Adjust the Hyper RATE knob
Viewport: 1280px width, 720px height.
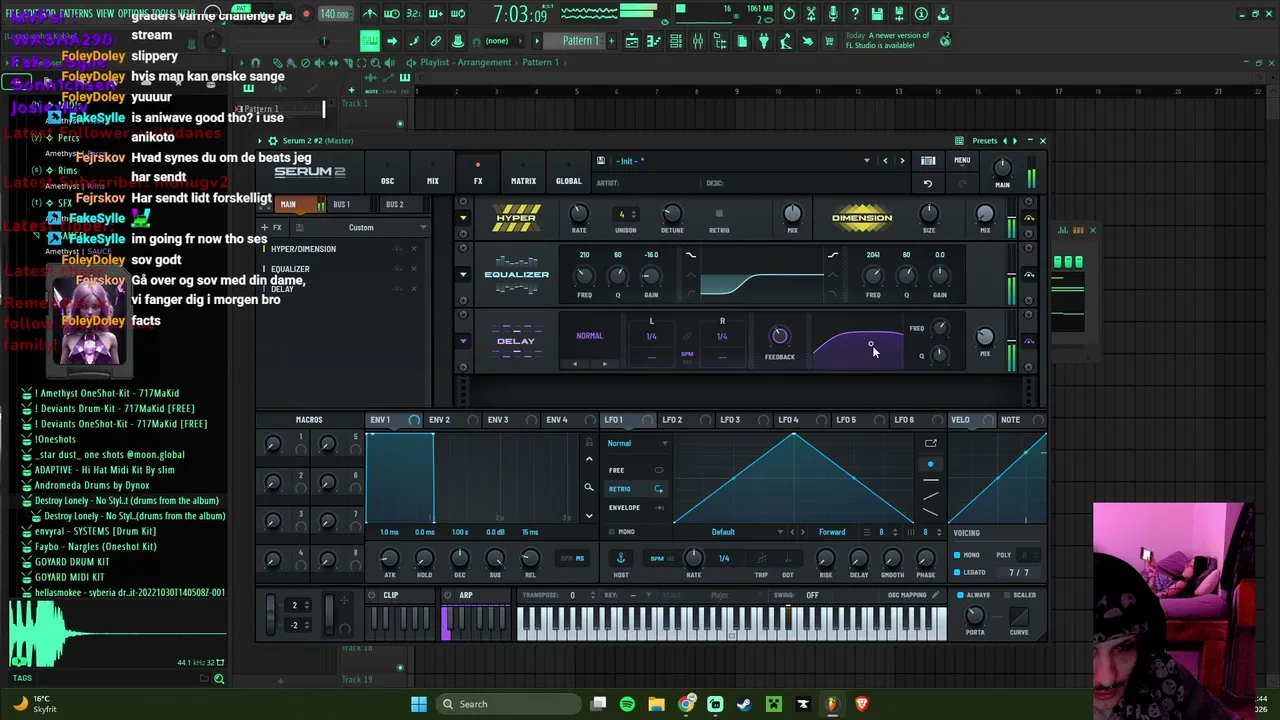pos(579,214)
